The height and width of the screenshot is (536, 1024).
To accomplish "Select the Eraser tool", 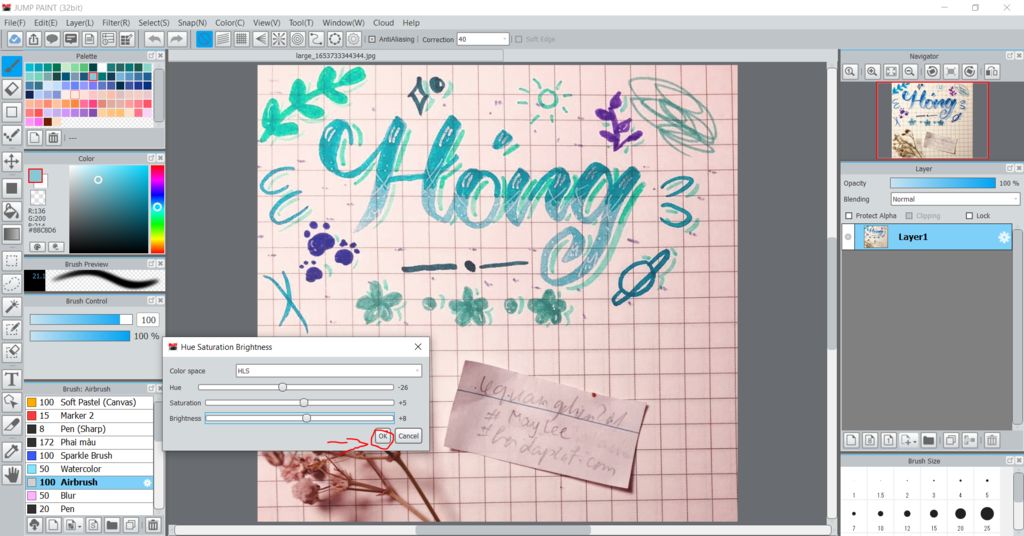I will pos(12,89).
